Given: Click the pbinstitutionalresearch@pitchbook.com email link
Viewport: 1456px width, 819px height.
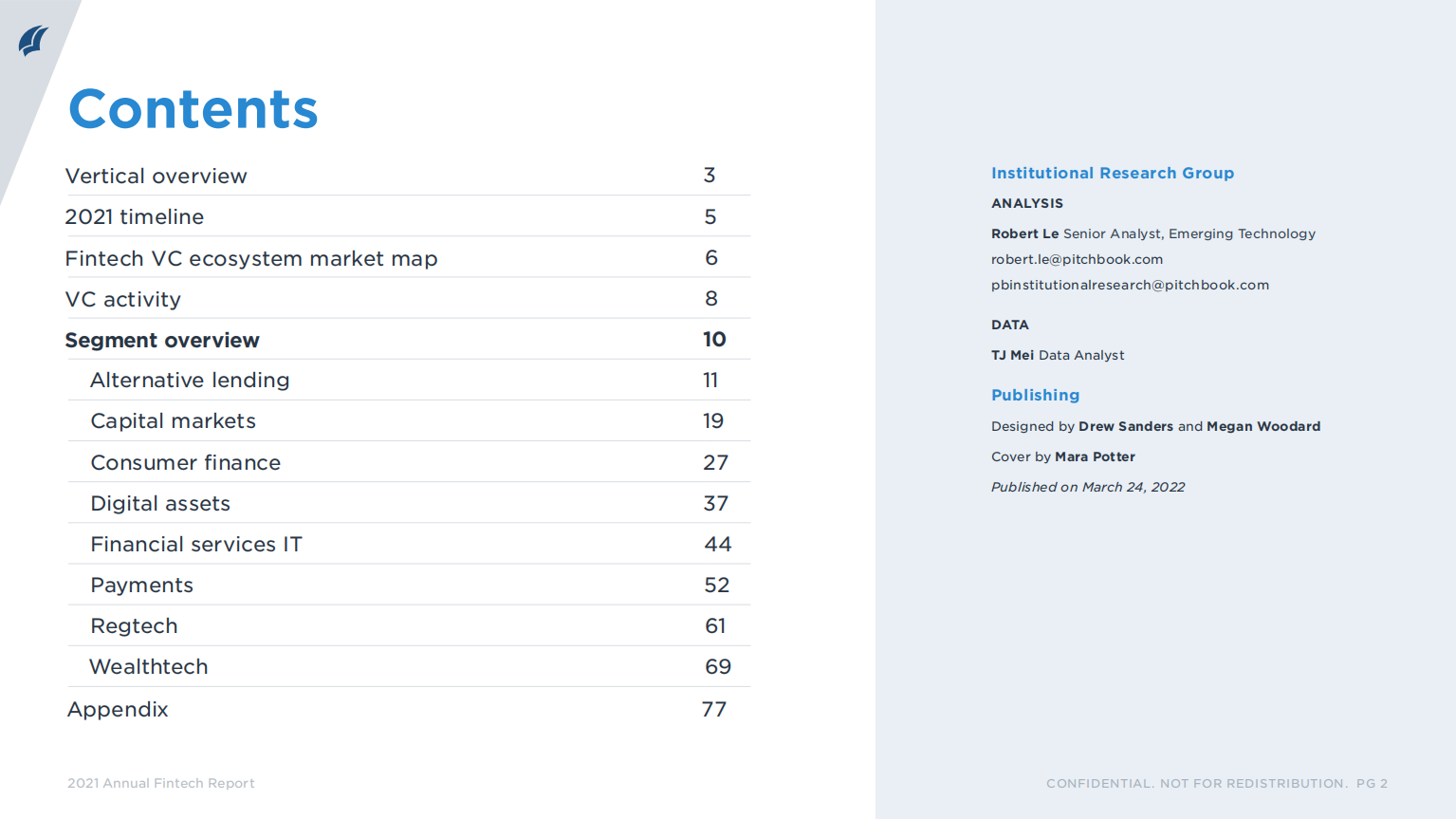Looking at the screenshot, I should point(1130,285).
